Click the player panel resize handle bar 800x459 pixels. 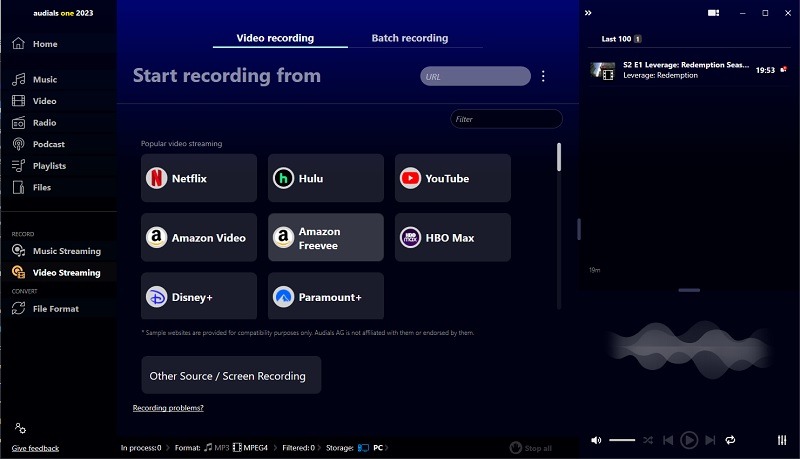pos(689,290)
